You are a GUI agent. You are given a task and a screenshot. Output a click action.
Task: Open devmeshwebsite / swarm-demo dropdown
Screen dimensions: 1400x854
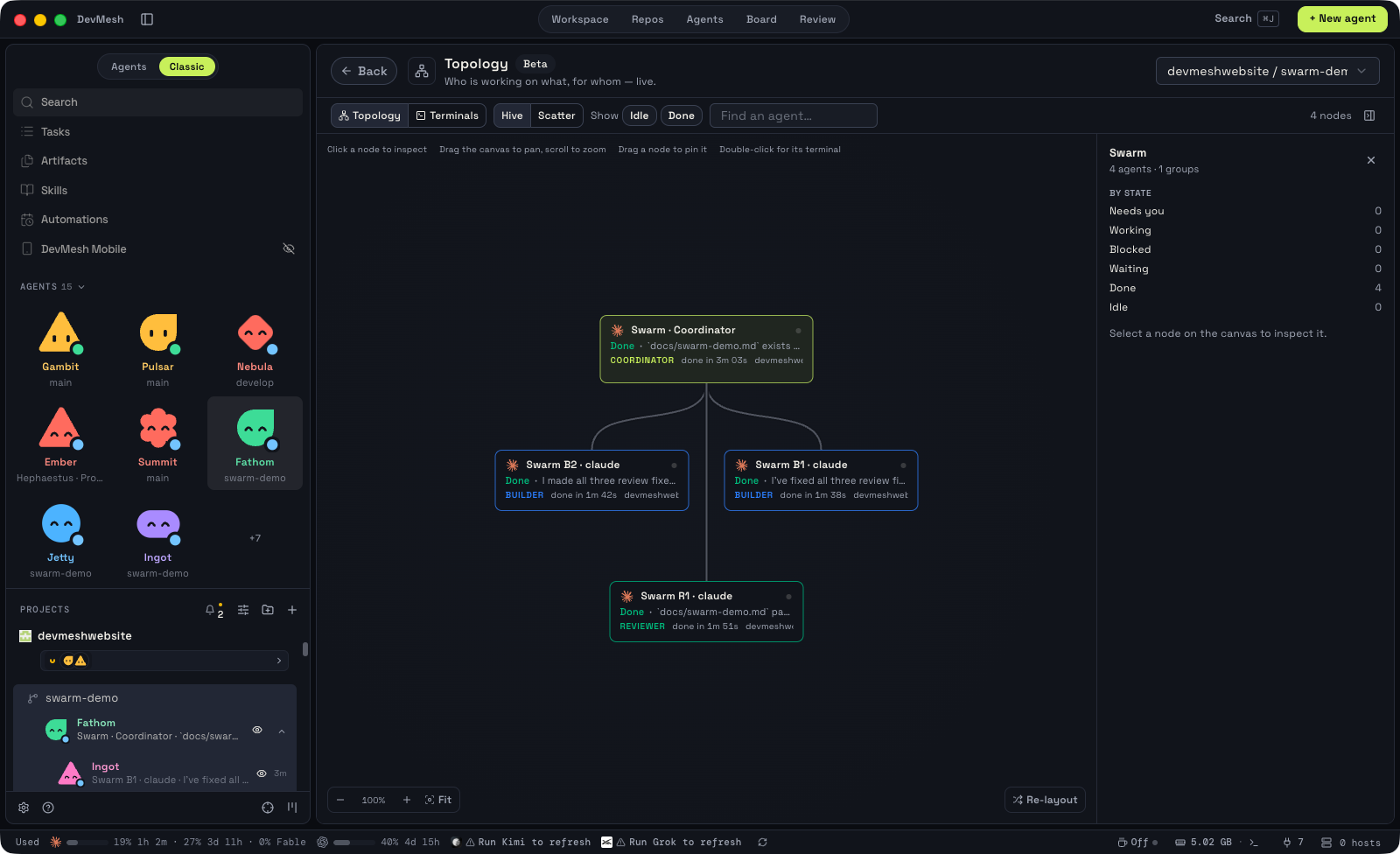coord(1267,71)
